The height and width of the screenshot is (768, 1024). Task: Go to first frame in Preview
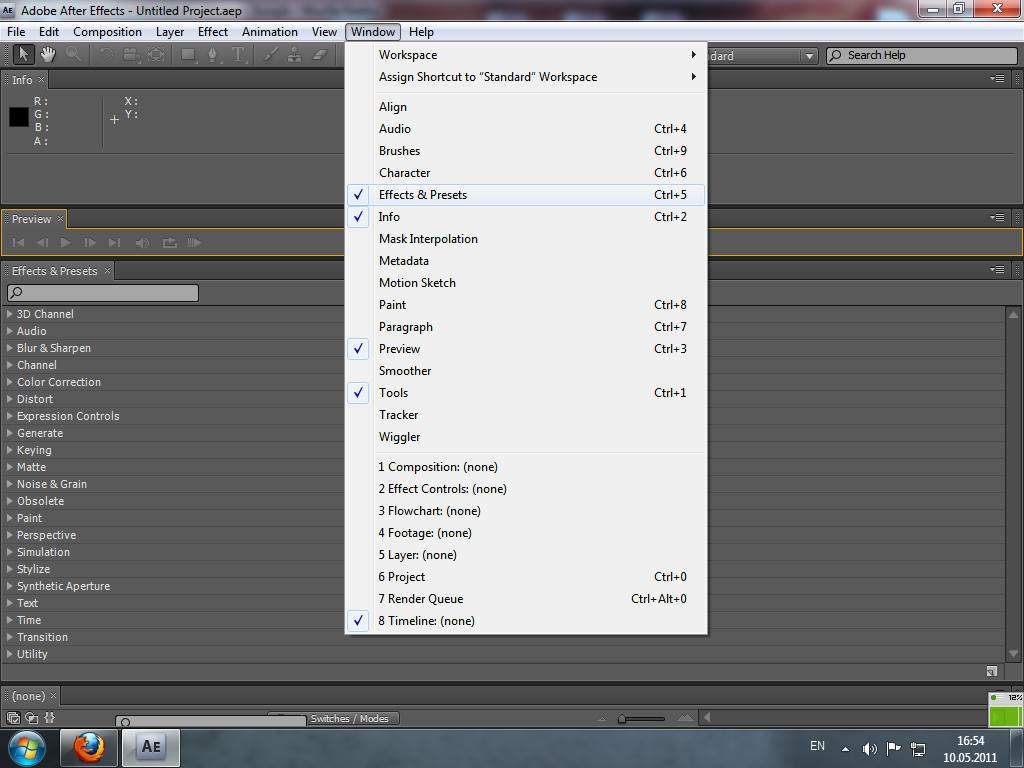coord(18,242)
